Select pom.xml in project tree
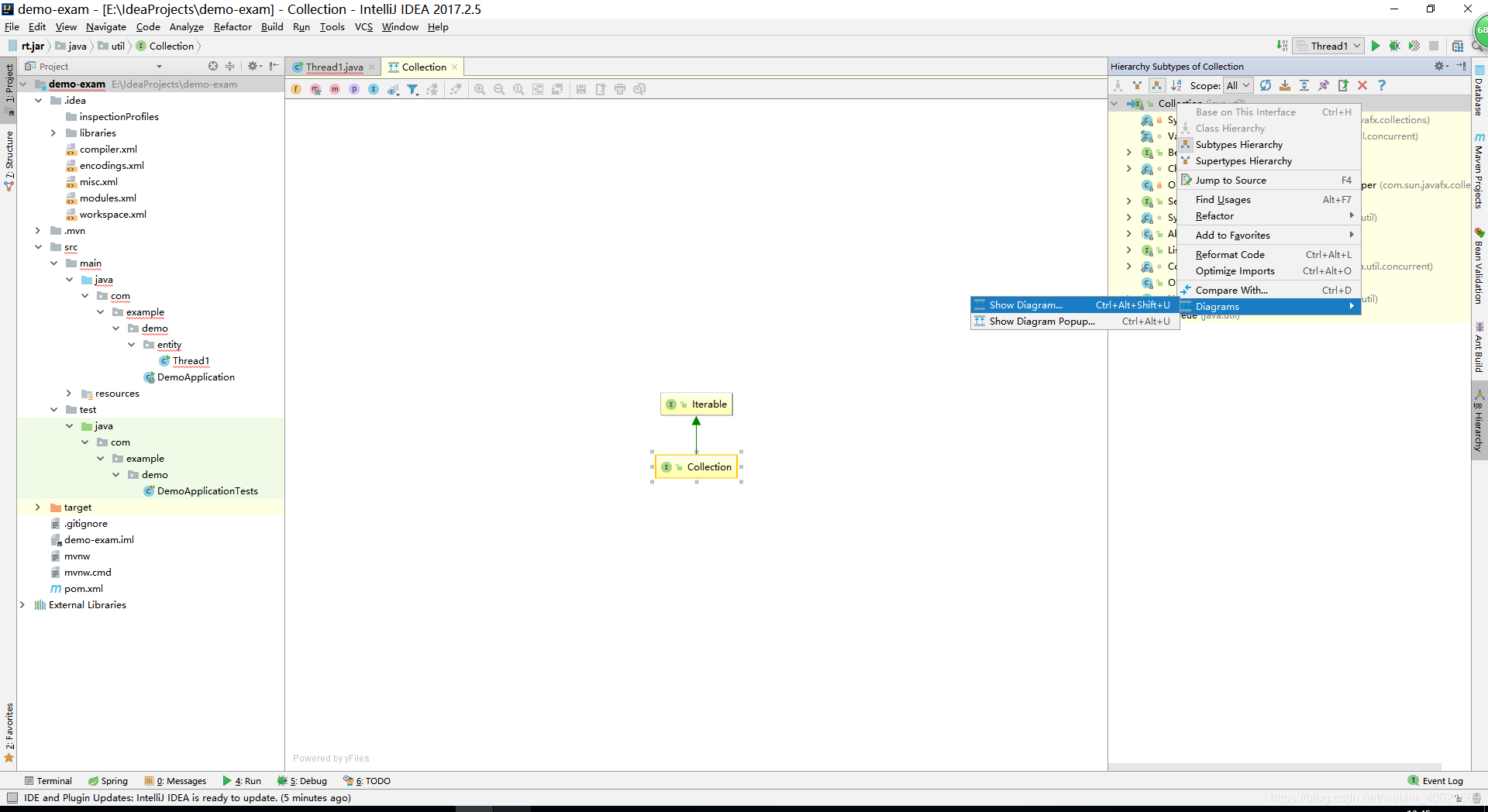 coord(77,589)
